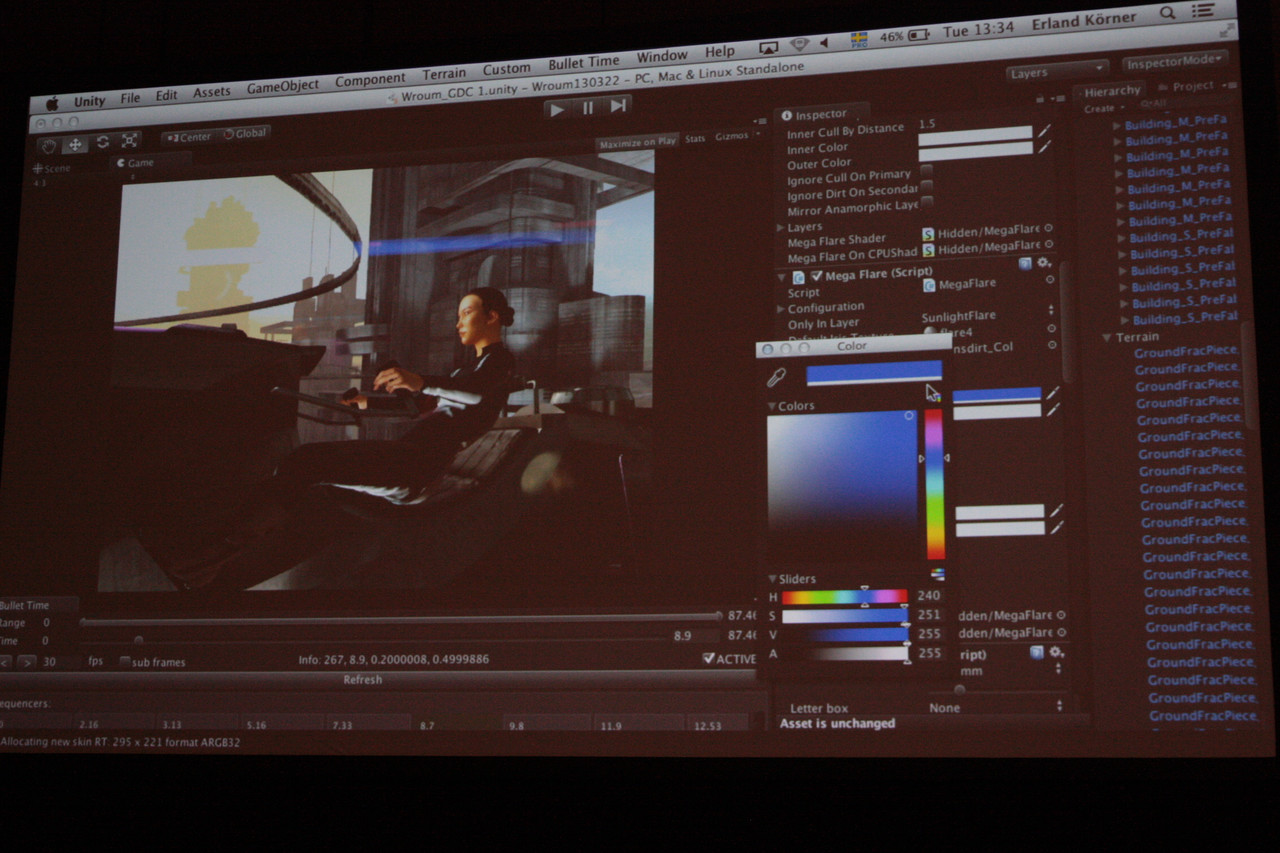Open Mega Flare component gear settings

pos(1044,263)
